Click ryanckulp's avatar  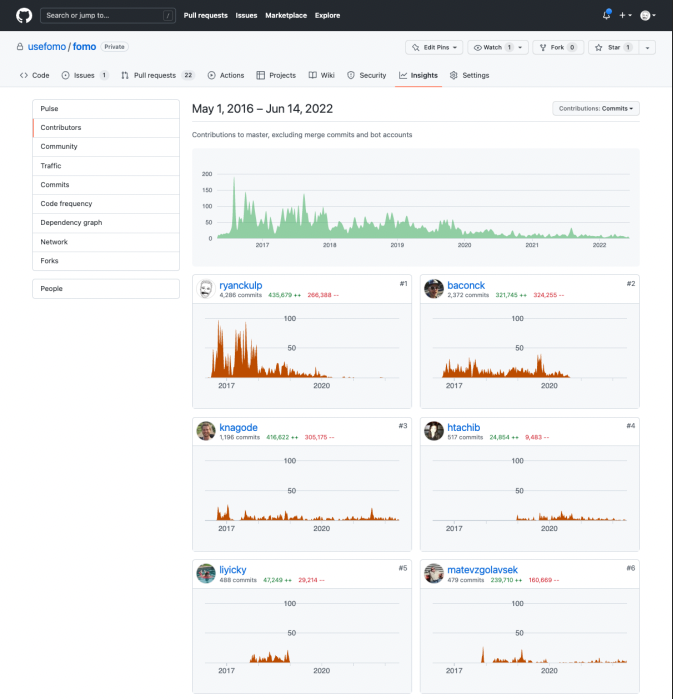point(206,289)
